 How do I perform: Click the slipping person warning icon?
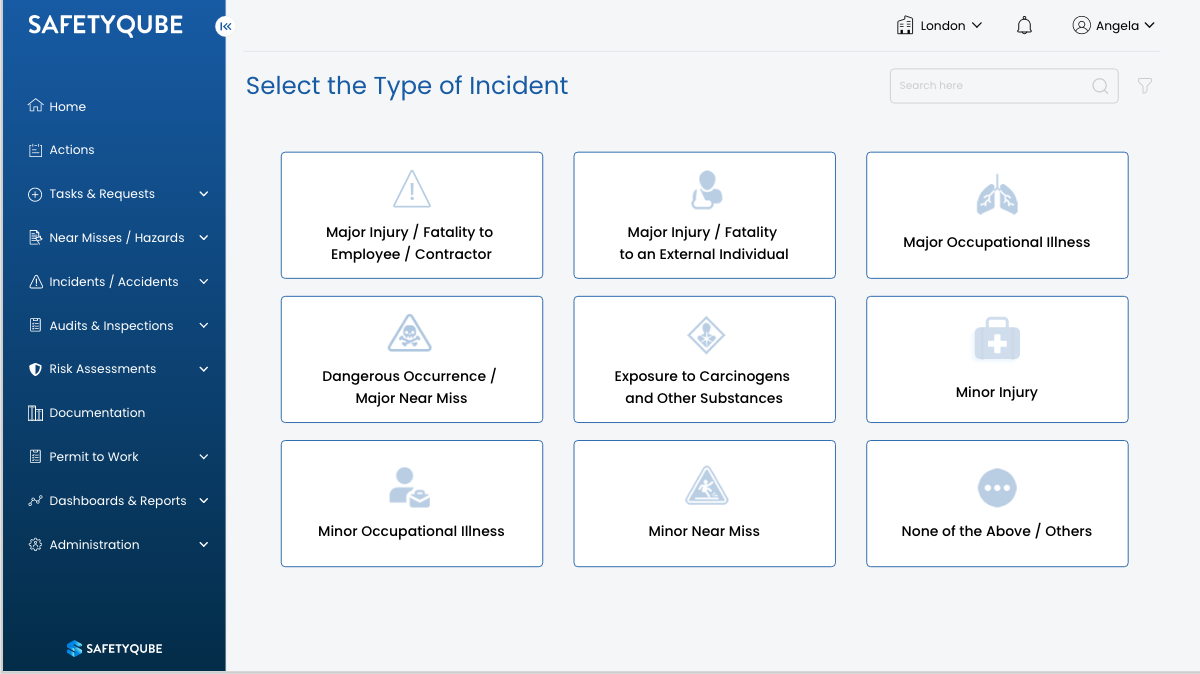coord(707,485)
